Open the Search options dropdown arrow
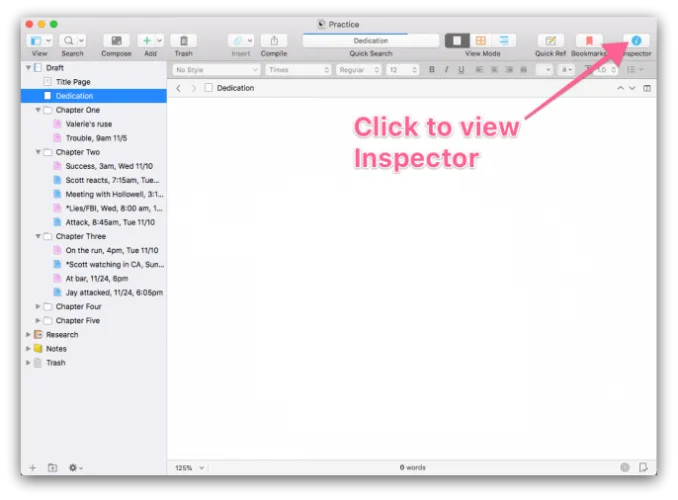678x500 pixels. 81,41
